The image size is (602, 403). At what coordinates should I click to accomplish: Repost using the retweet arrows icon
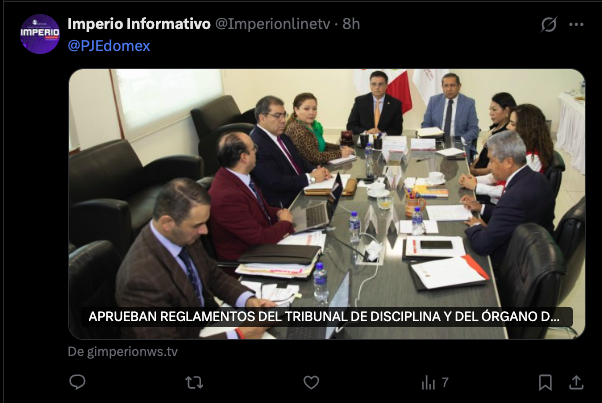[194, 382]
